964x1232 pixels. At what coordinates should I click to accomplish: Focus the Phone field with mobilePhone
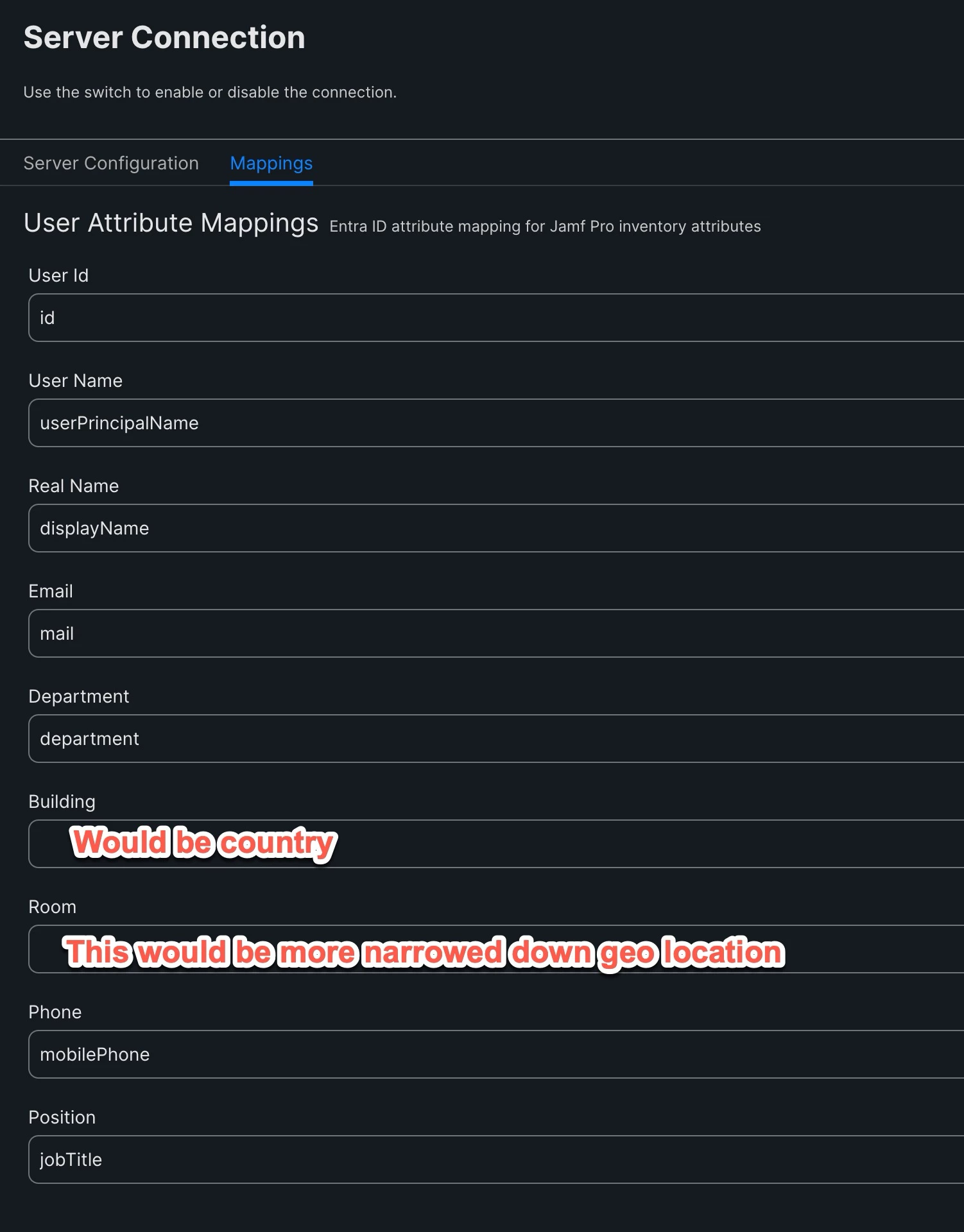point(496,1054)
